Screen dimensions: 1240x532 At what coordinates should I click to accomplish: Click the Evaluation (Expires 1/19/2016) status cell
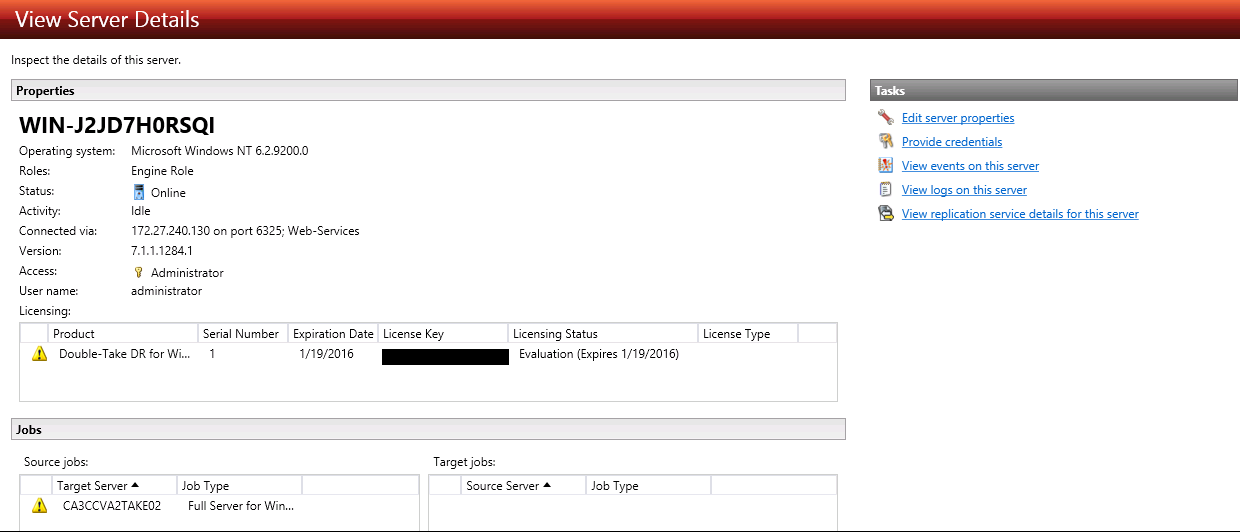point(599,354)
